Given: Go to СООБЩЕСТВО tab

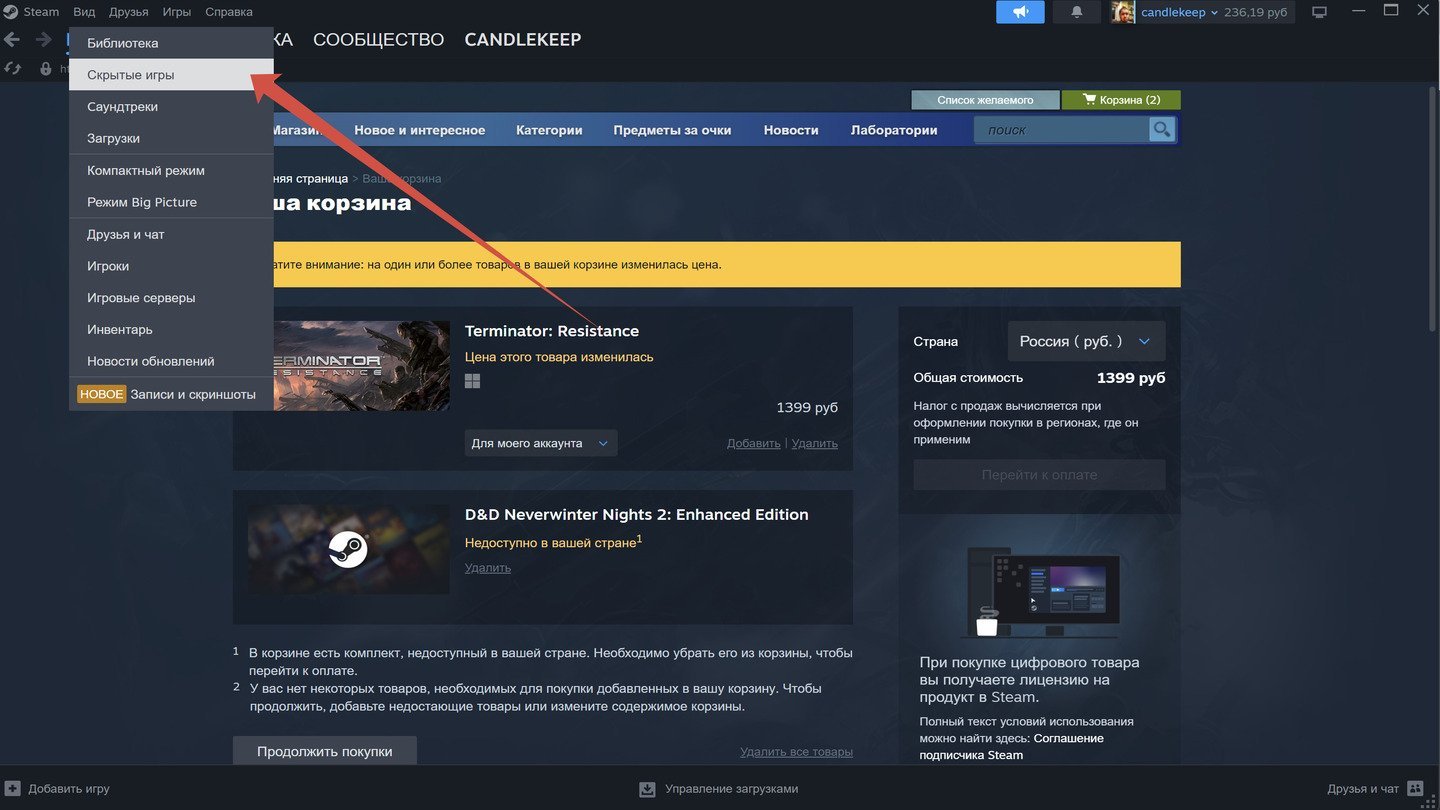Looking at the screenshot, I should click(378, 40).
